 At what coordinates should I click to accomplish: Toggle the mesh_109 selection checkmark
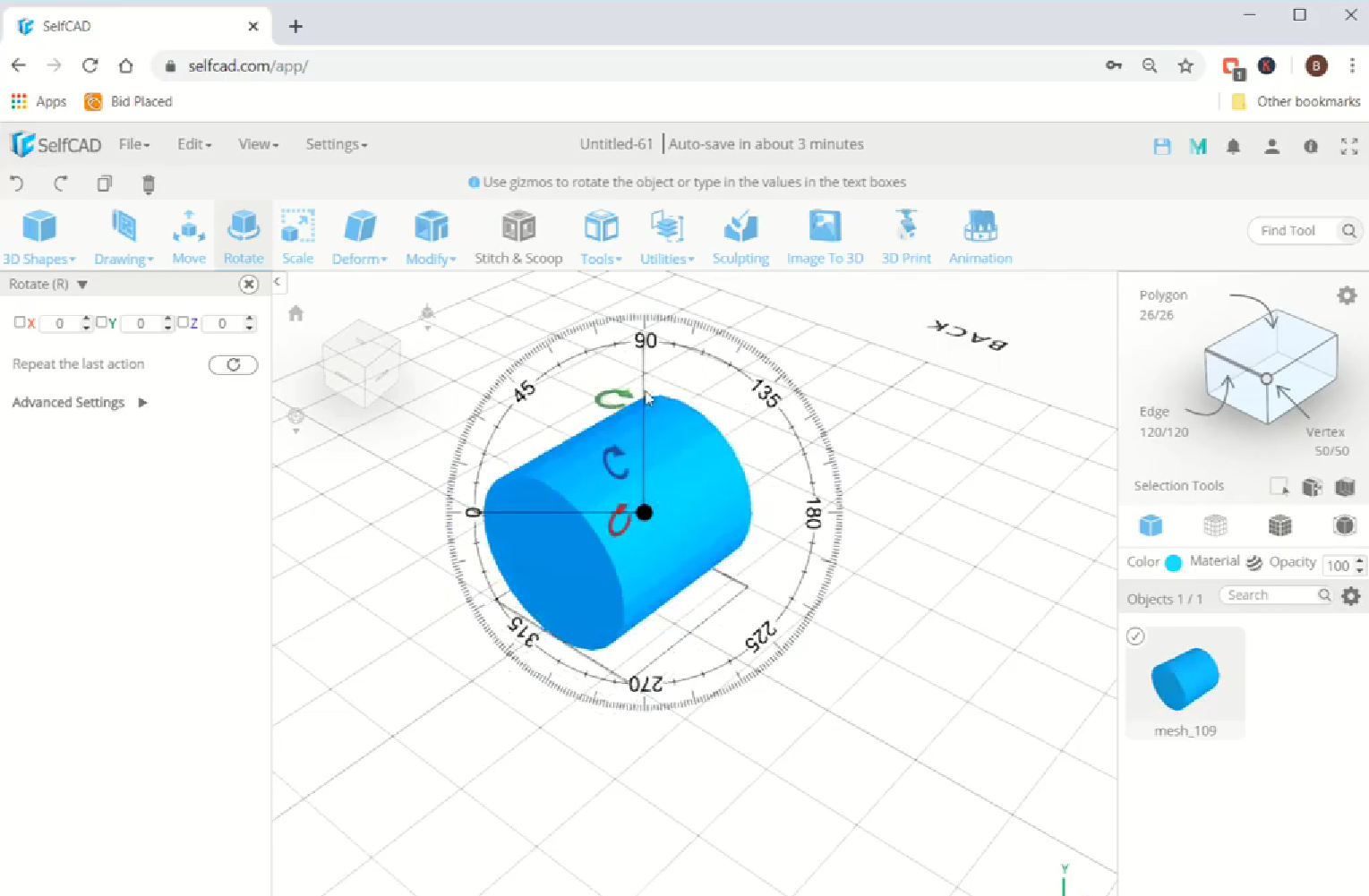pyautogui.click(x=1135, y=636)
